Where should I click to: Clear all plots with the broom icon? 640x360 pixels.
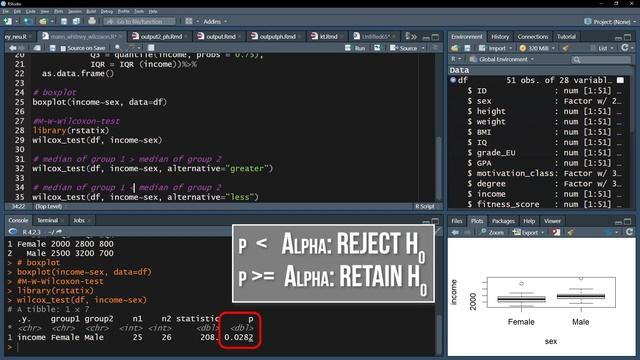(571, 232)
